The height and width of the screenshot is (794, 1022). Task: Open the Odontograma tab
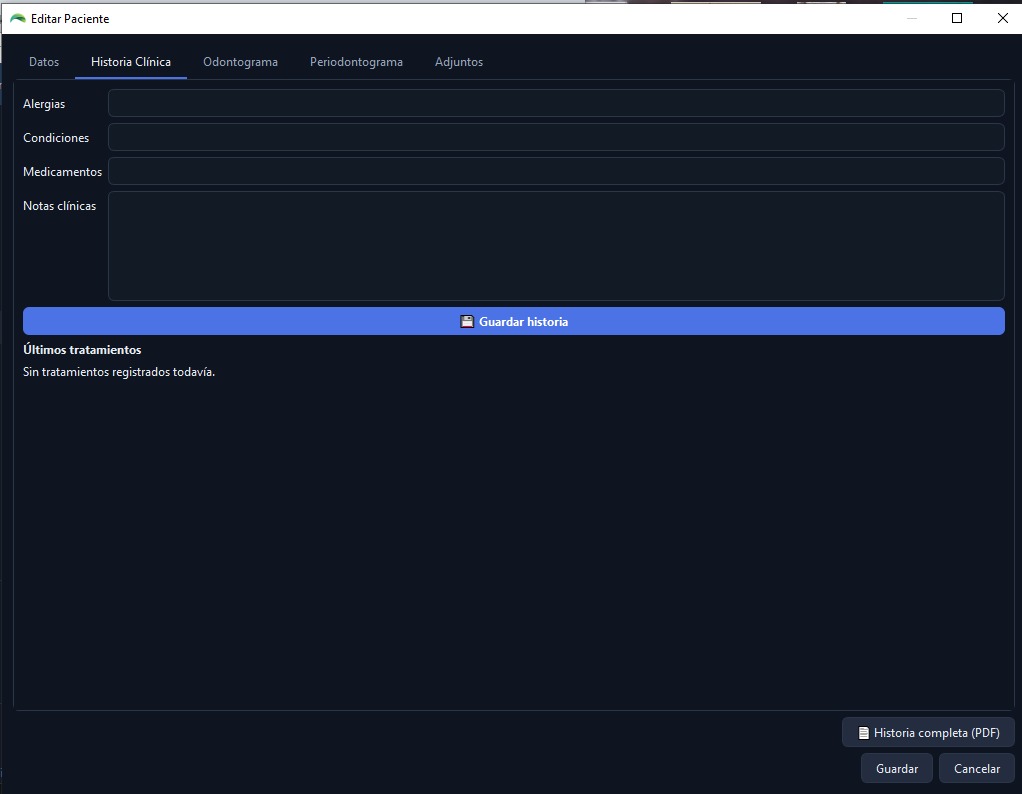[241, 62]
